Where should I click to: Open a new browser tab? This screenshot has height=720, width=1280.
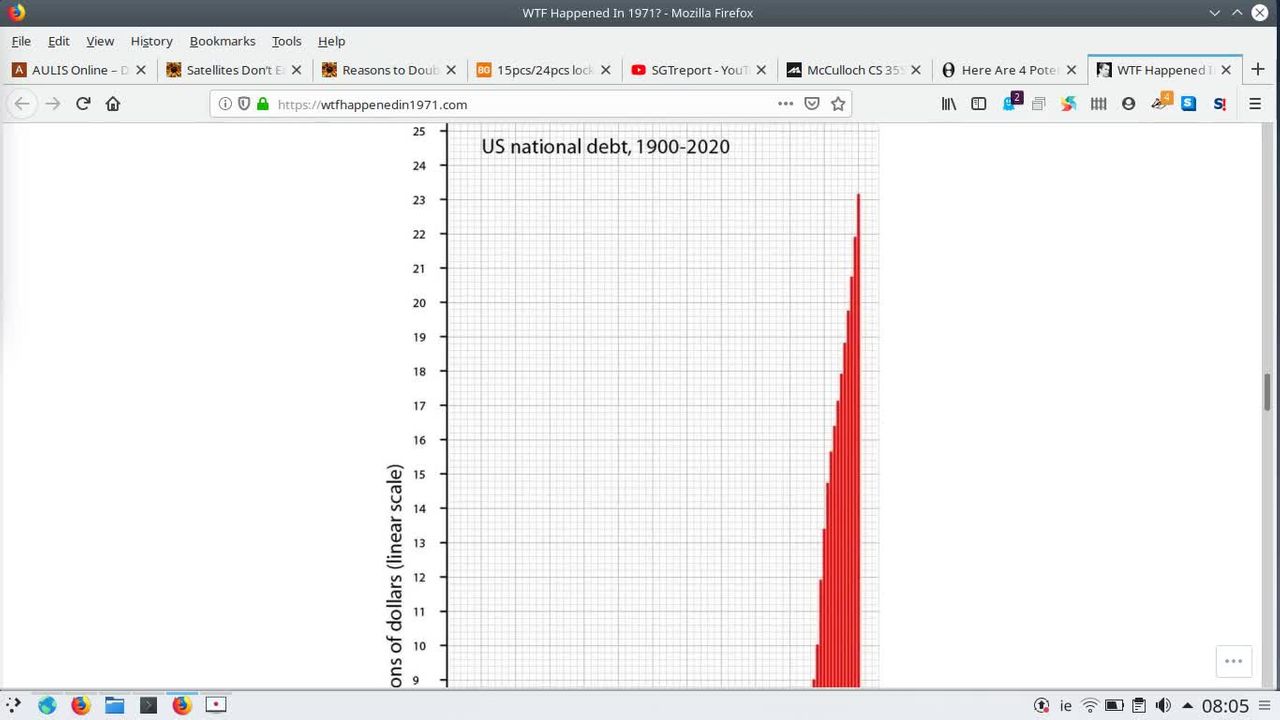click(1258, 70)
